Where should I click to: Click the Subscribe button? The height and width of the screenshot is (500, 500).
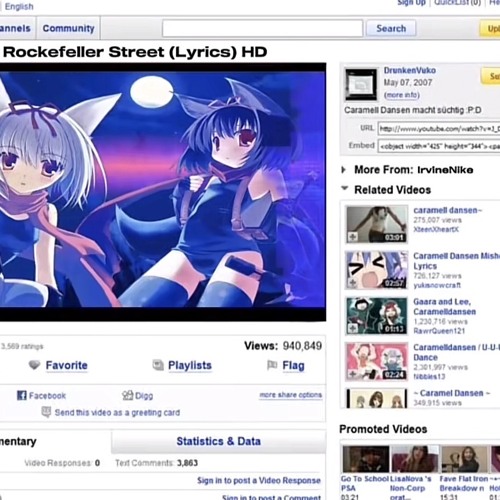tap(491, 76)
